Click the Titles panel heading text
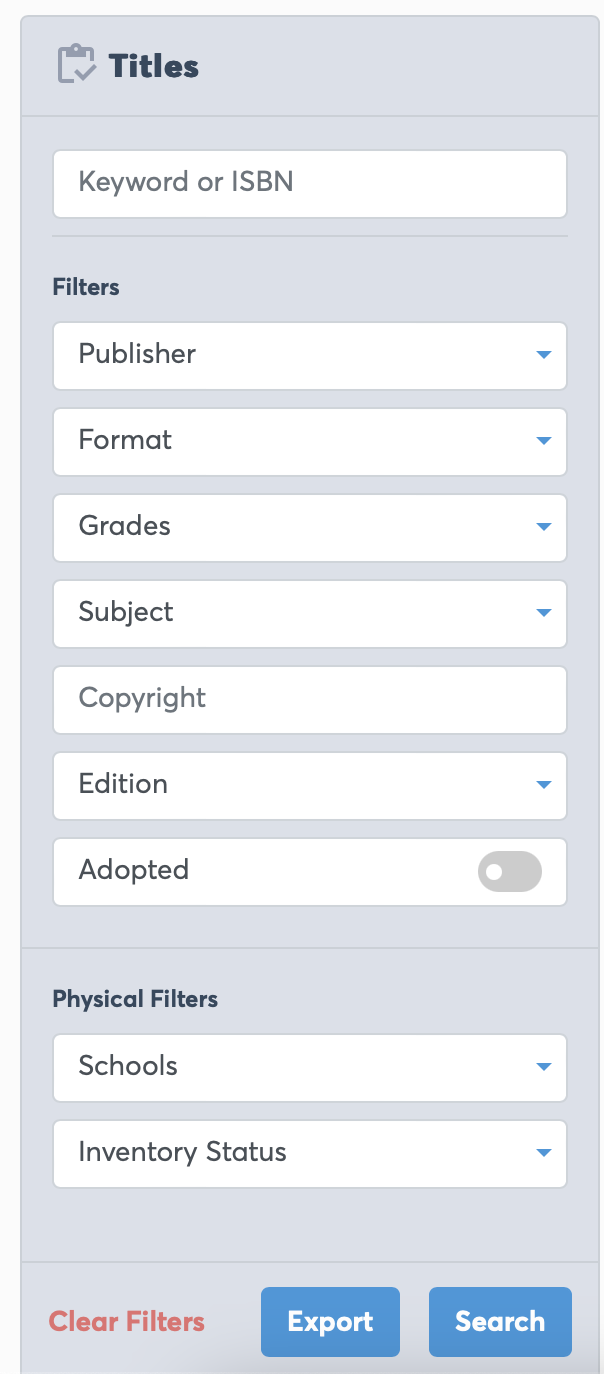604x1374 pixels. coord(154,66)
